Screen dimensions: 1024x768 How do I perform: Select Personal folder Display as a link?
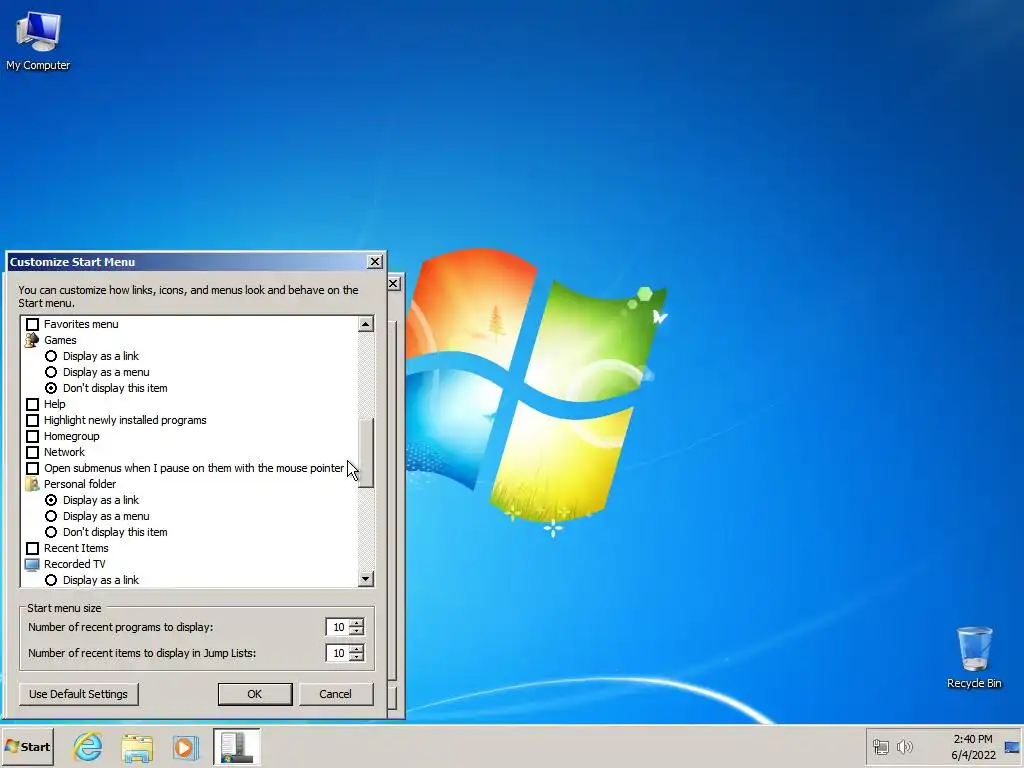(x=51, y=500)
